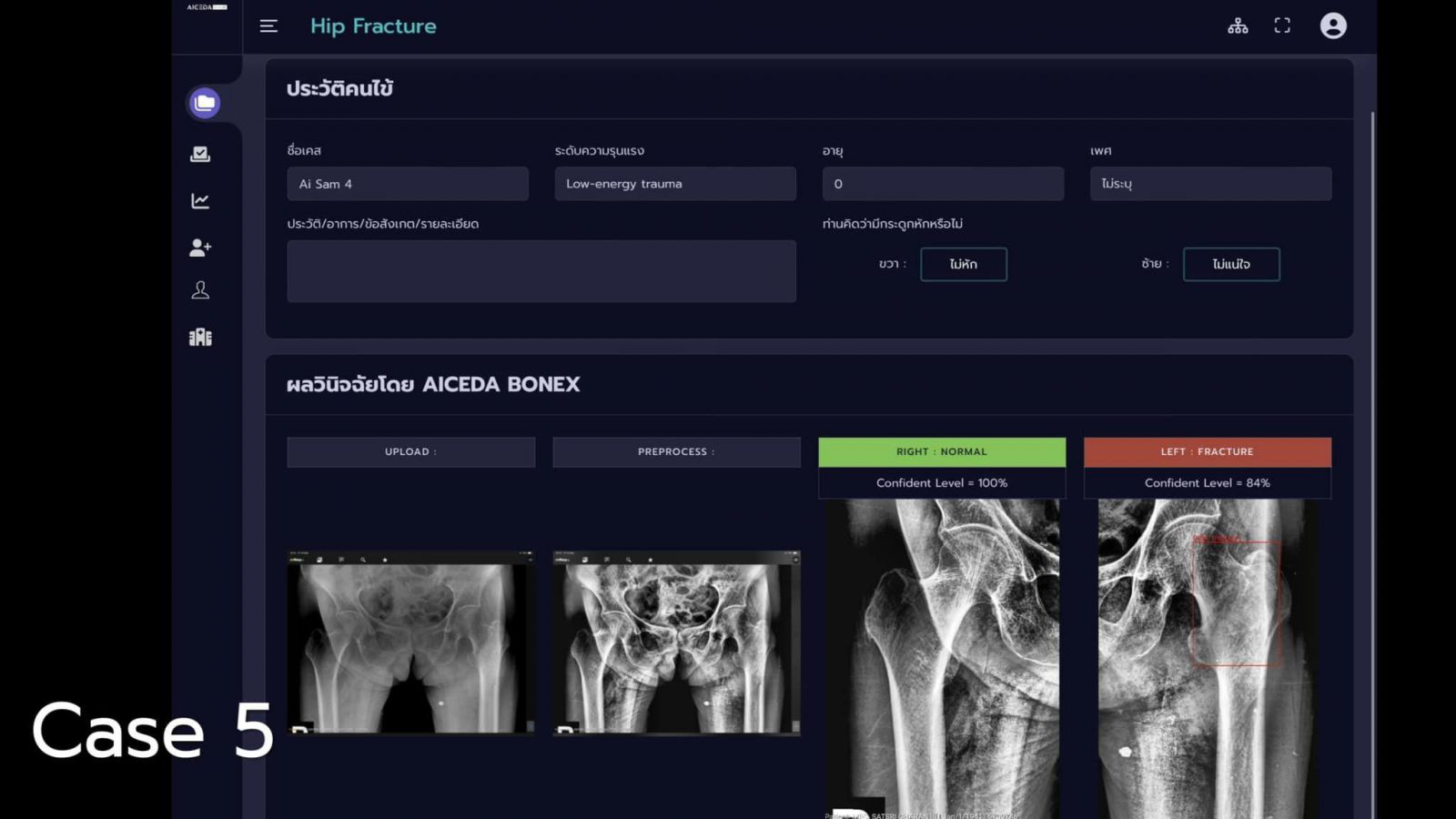1456x819 pixels.
Task: Open the hamburger menu
Action: point(268,26)
